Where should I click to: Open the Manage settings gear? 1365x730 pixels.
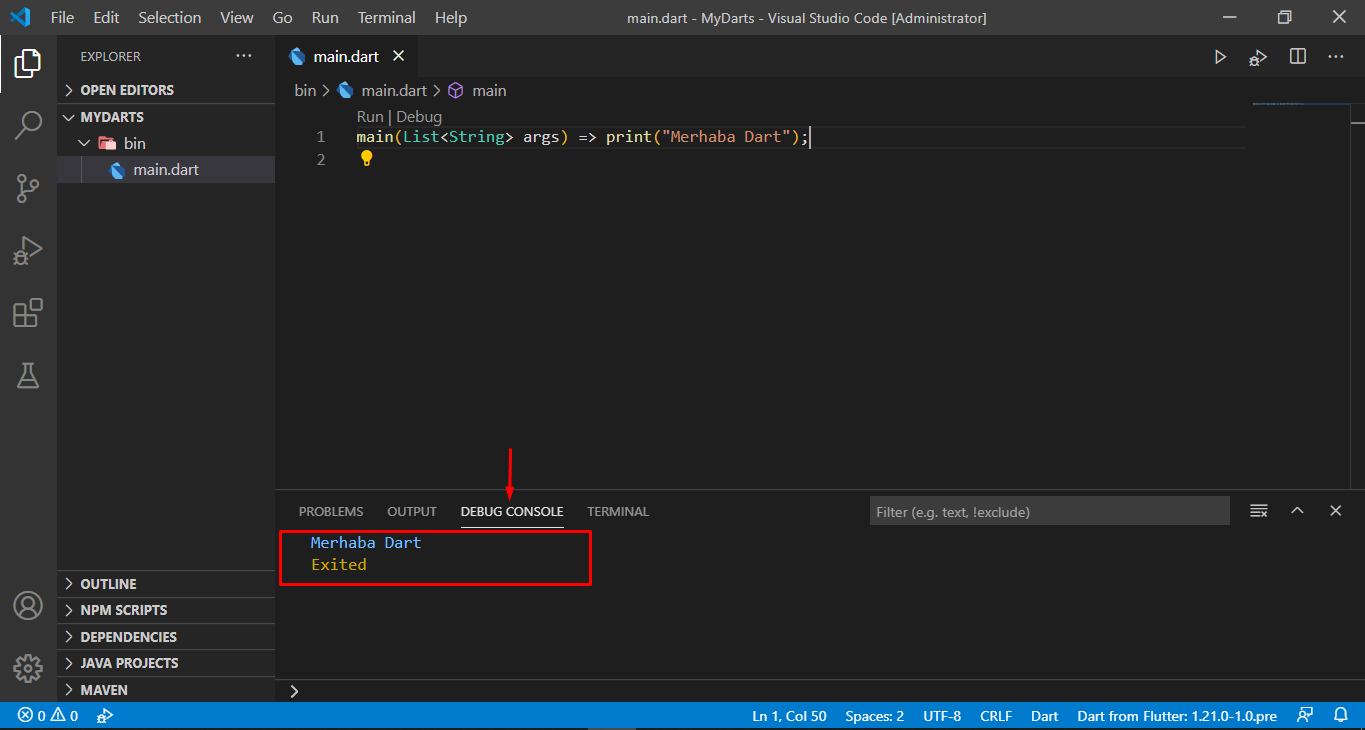[28, 668]
